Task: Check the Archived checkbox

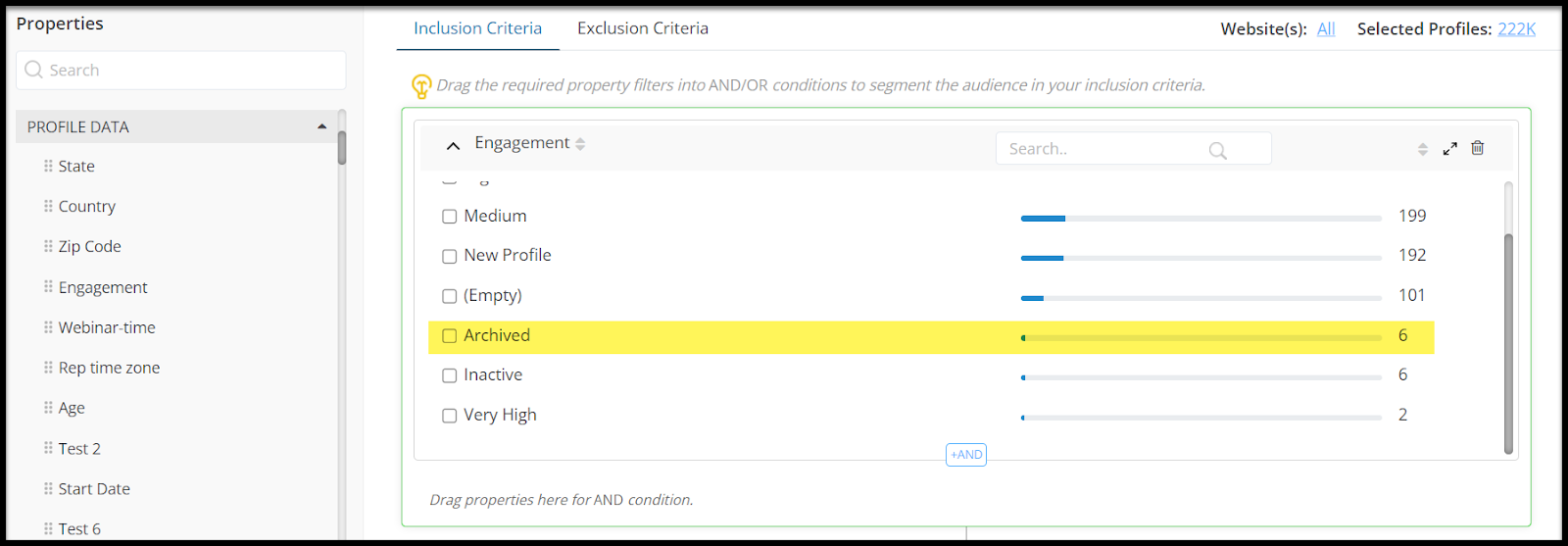Action: pos(450,335)
